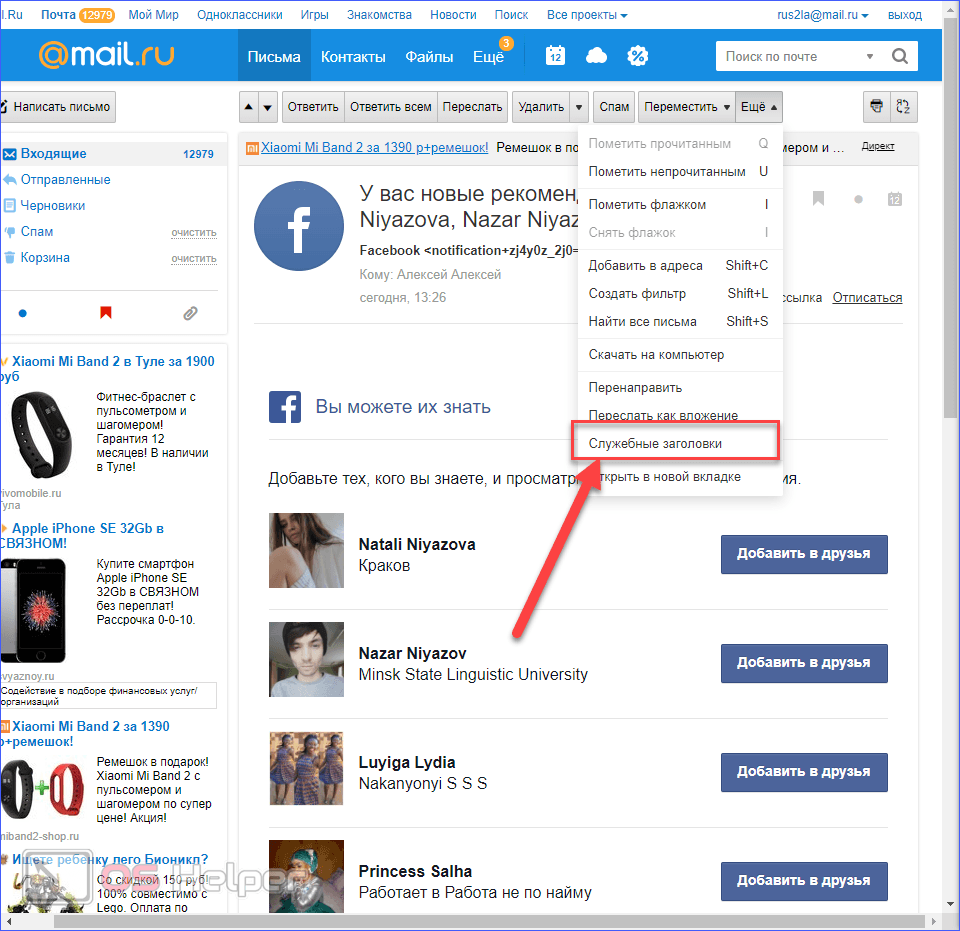Flag this message with the bookmark icon

(x=818, y=198)
